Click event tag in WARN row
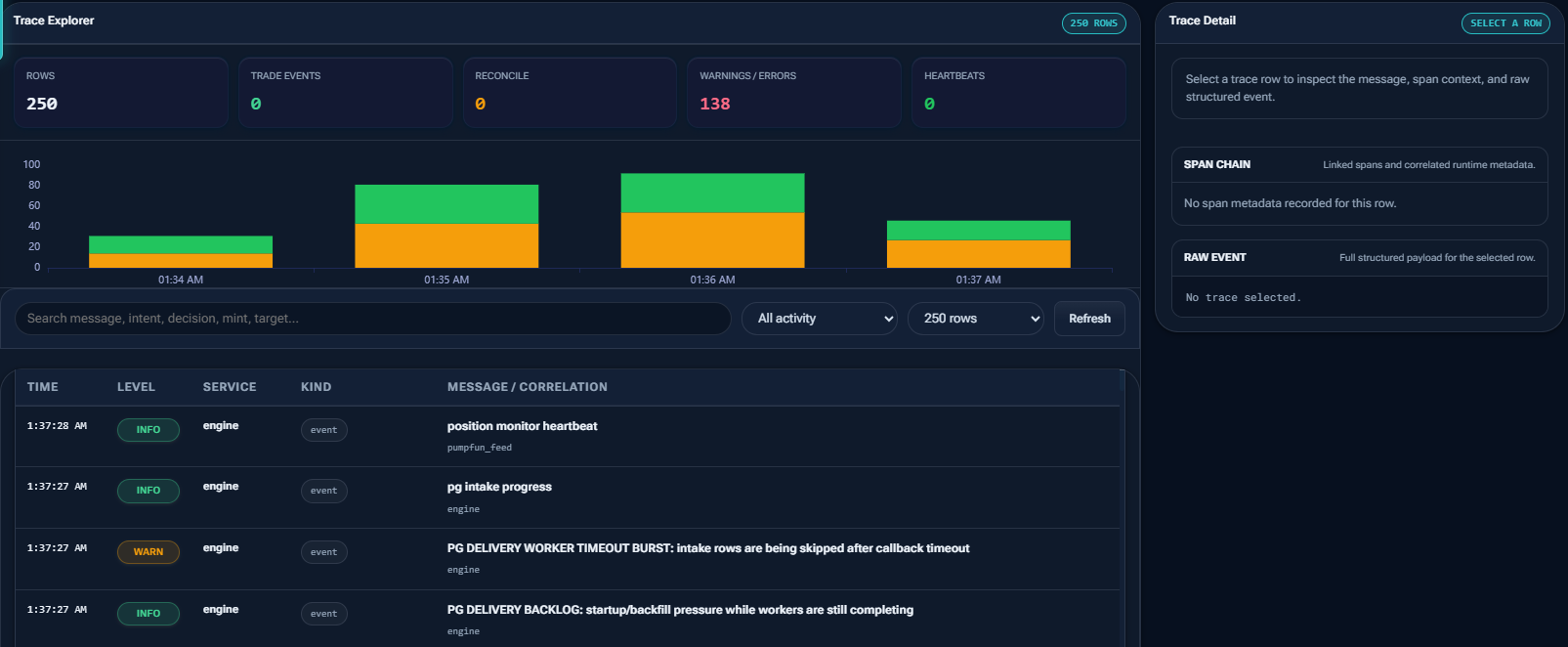The width and height of the screenshot is (1568, 647). tap(323, 552)
